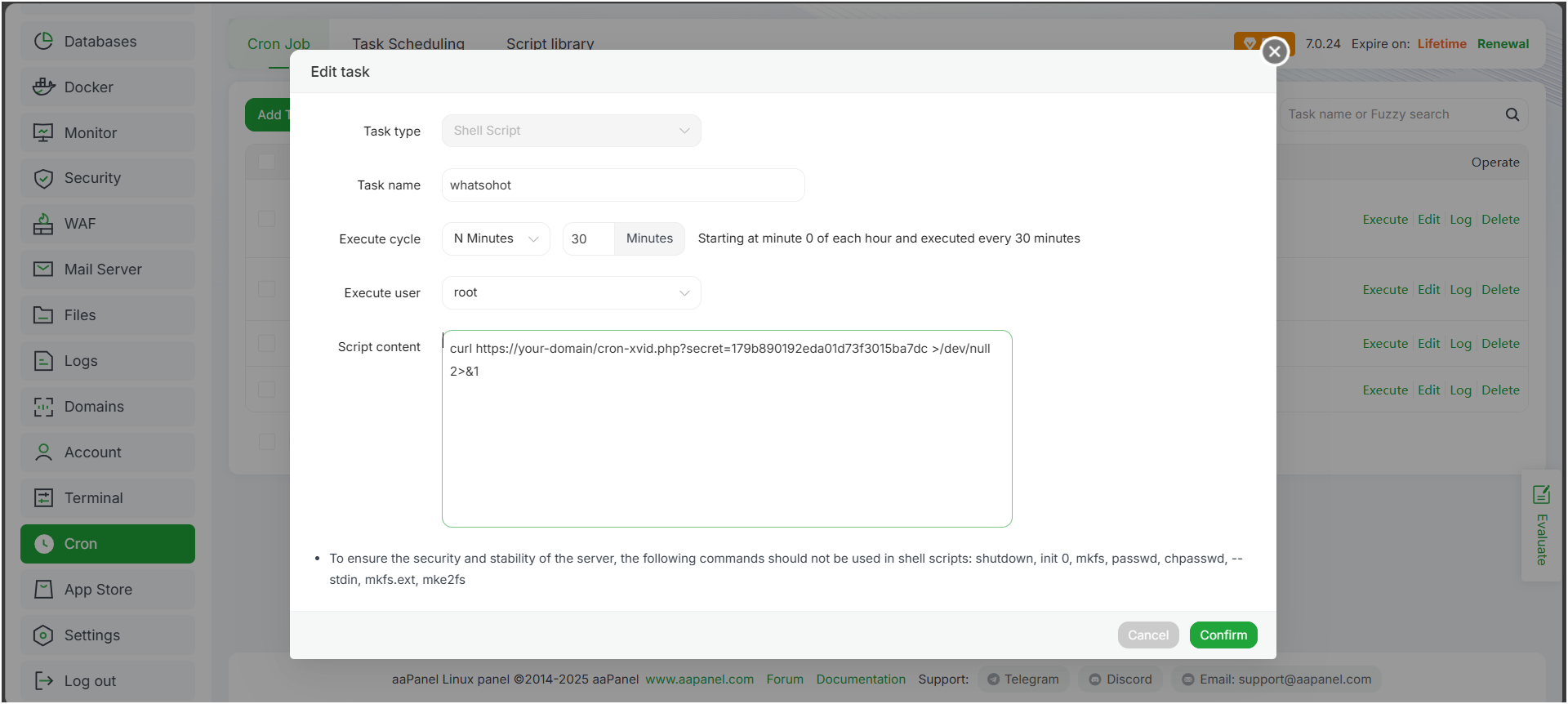
Task: Switch to the Task Scheduling tab
Action: 408,44
